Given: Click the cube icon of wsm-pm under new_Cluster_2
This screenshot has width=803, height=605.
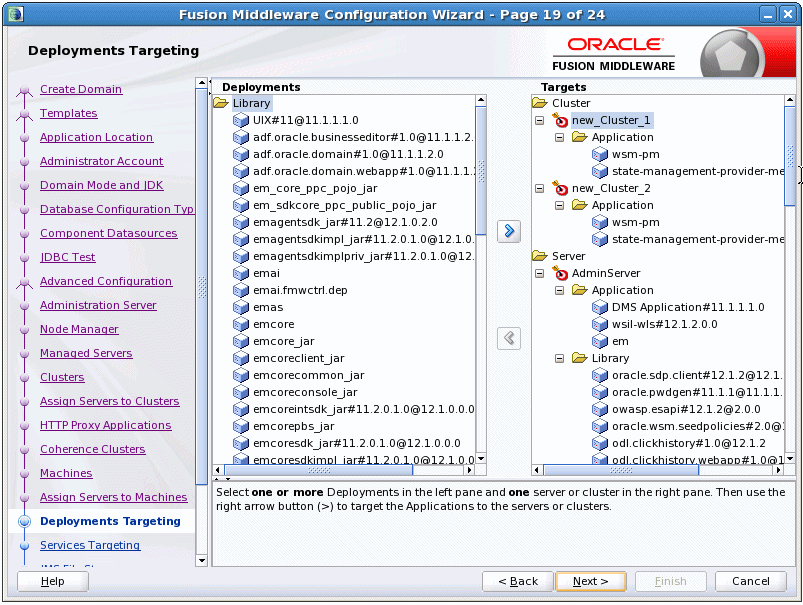Looking at the screenshot, I should point(600,222).
